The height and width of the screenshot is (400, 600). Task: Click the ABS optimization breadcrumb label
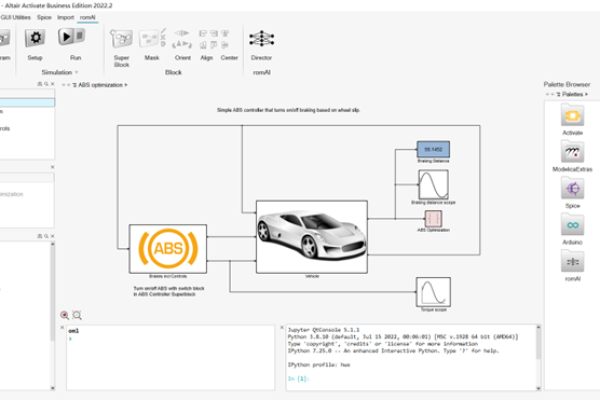coord(100,85)
